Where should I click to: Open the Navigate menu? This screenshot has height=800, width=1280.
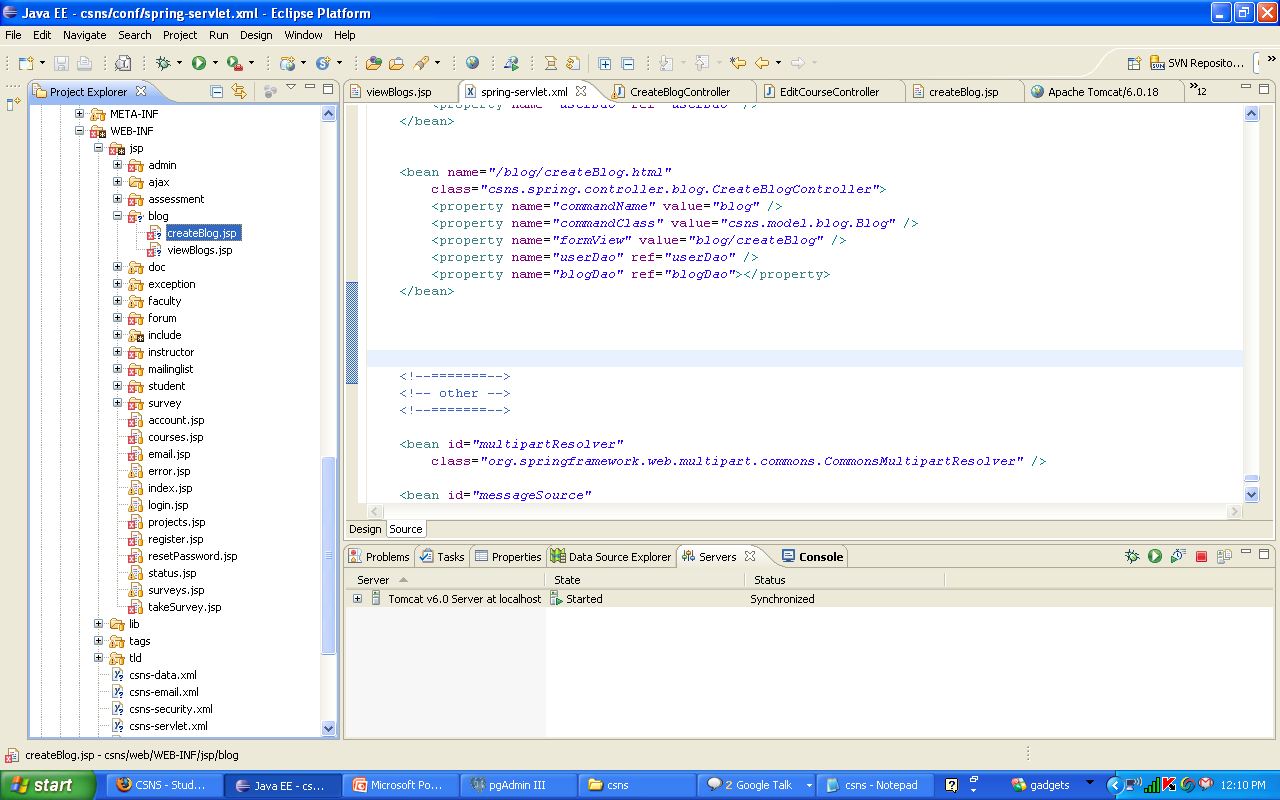pyautogui.click(x=84, y=35)
